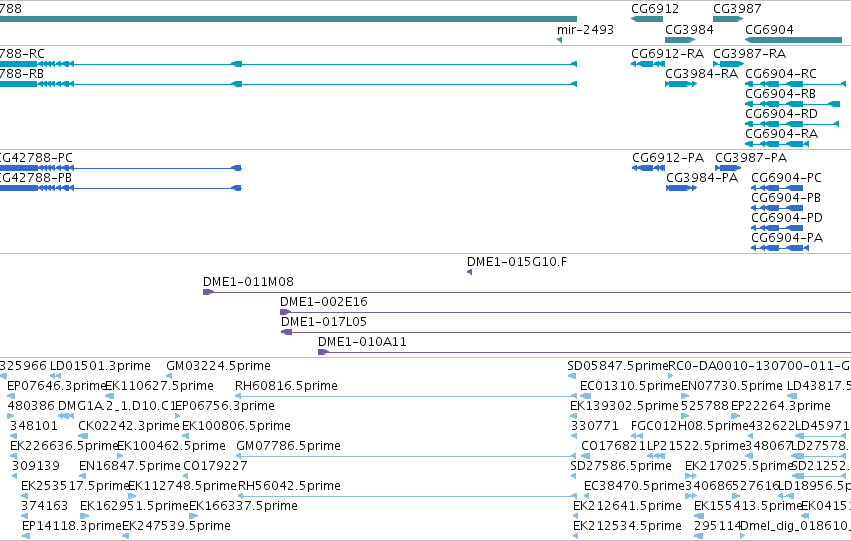The width and height of the screenshot is (851, 541).
Task: Open EST EK217025.5prime
Action: (x=739, y=467)
